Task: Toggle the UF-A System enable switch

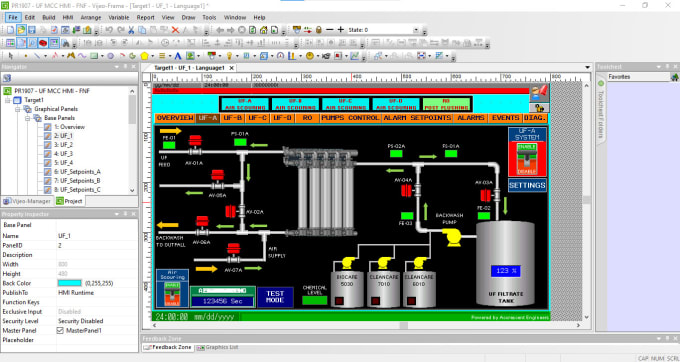Action: [527, 159]
